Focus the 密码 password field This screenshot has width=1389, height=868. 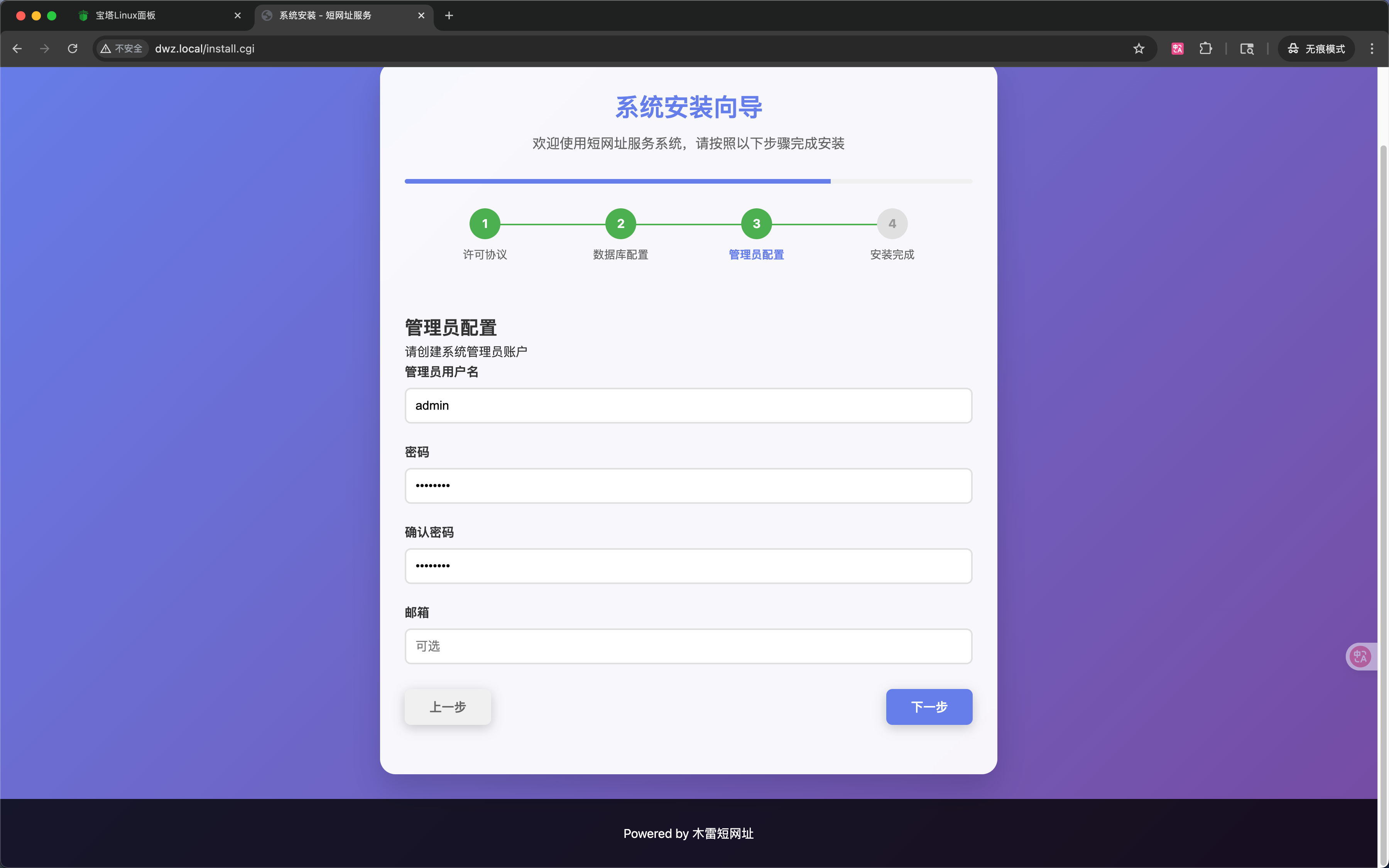point(688,486)
